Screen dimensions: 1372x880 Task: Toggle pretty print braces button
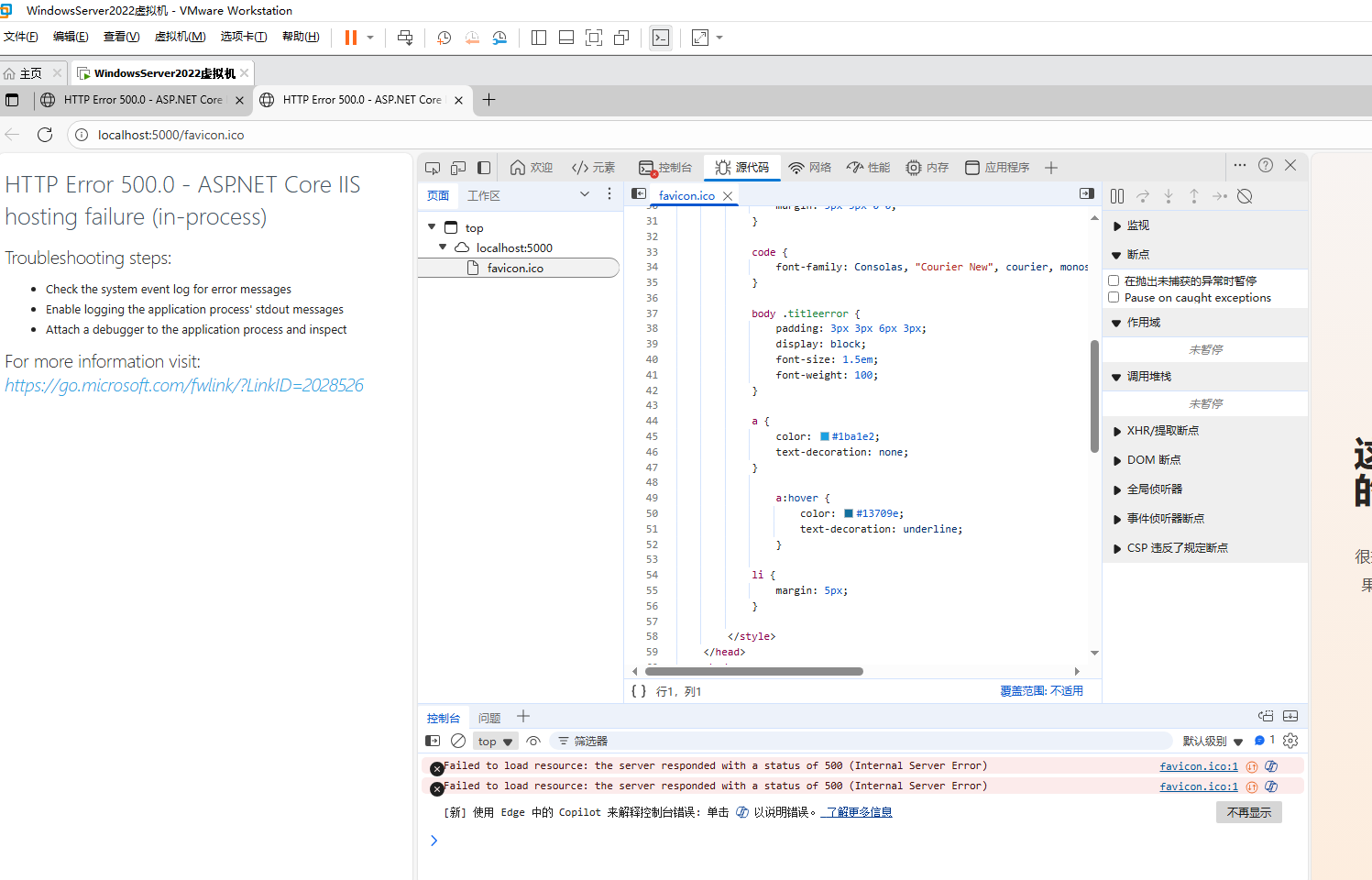(639, 691)
